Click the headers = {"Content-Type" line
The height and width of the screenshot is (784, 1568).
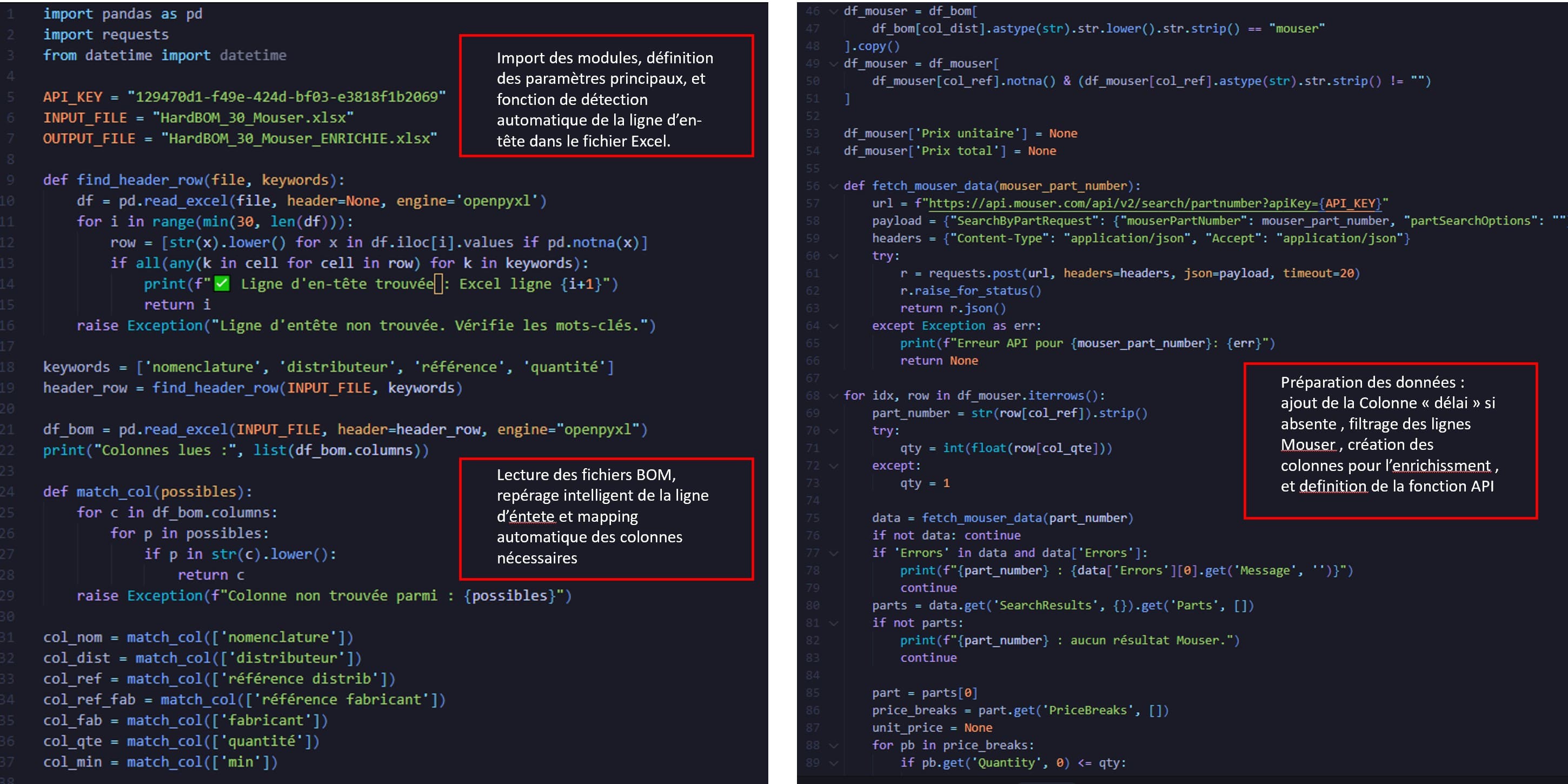pos(1141,238)
